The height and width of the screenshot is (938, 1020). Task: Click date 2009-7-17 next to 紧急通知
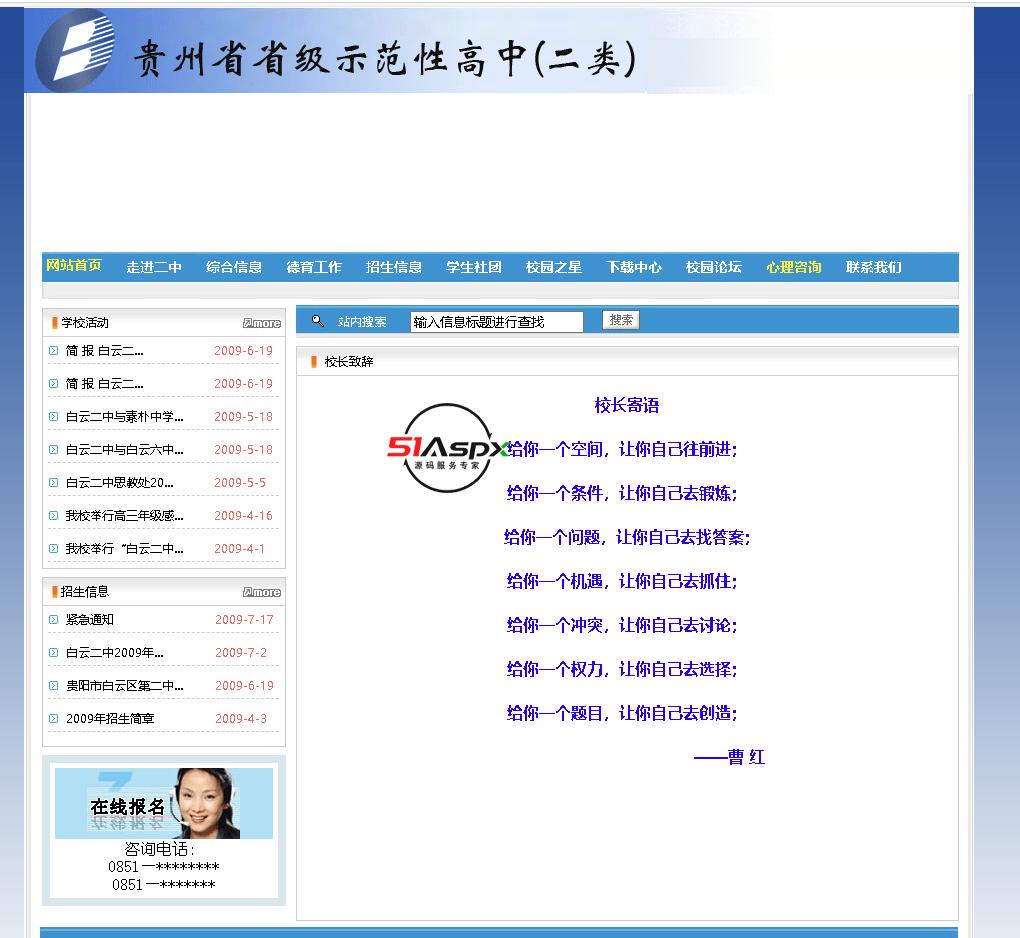click(245, 619)
